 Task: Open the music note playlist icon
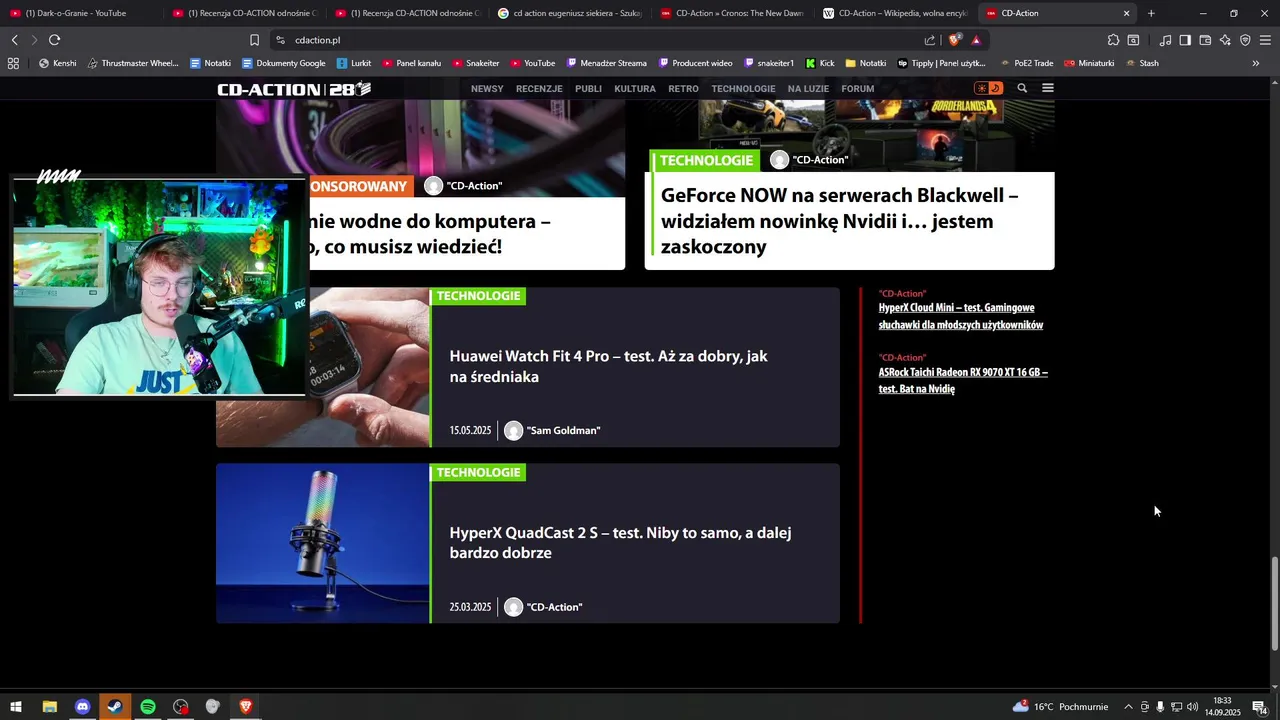[1165, 40]
